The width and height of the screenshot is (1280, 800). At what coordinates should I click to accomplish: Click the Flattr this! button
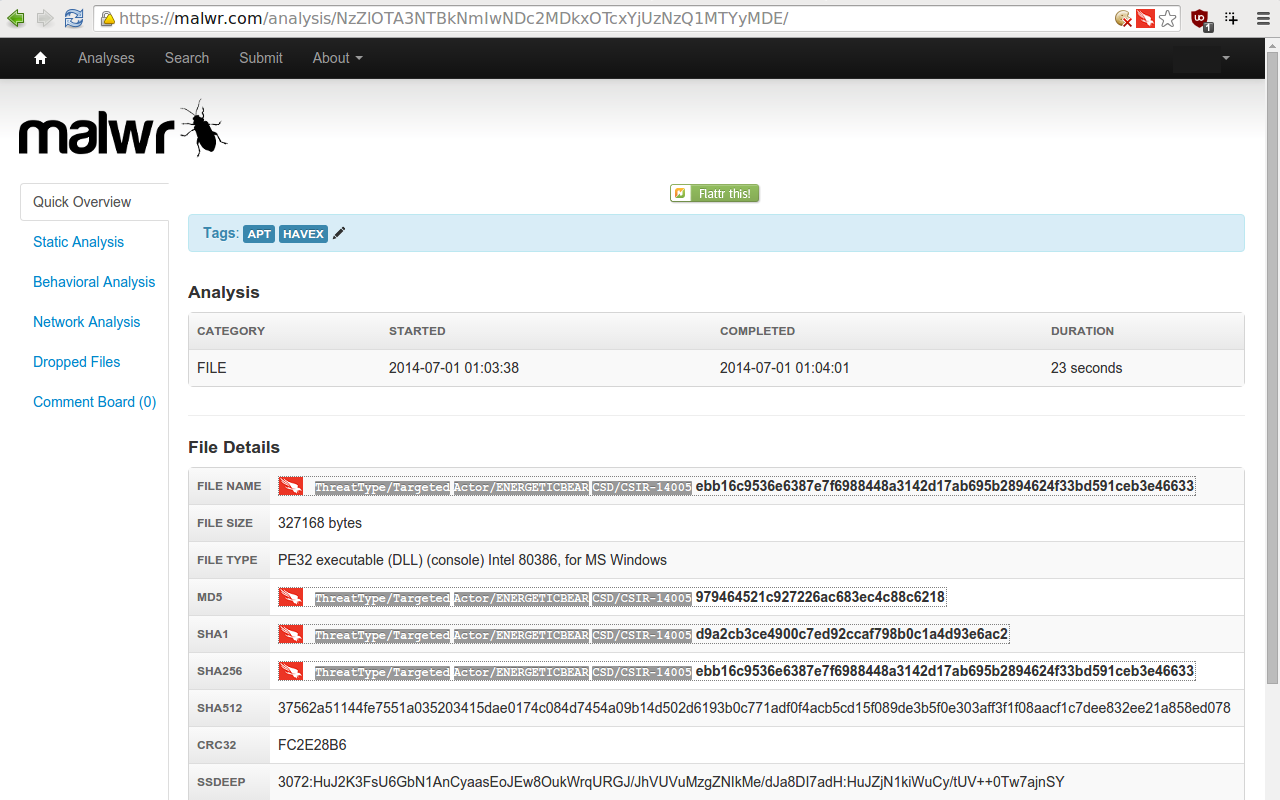[715, 193]
